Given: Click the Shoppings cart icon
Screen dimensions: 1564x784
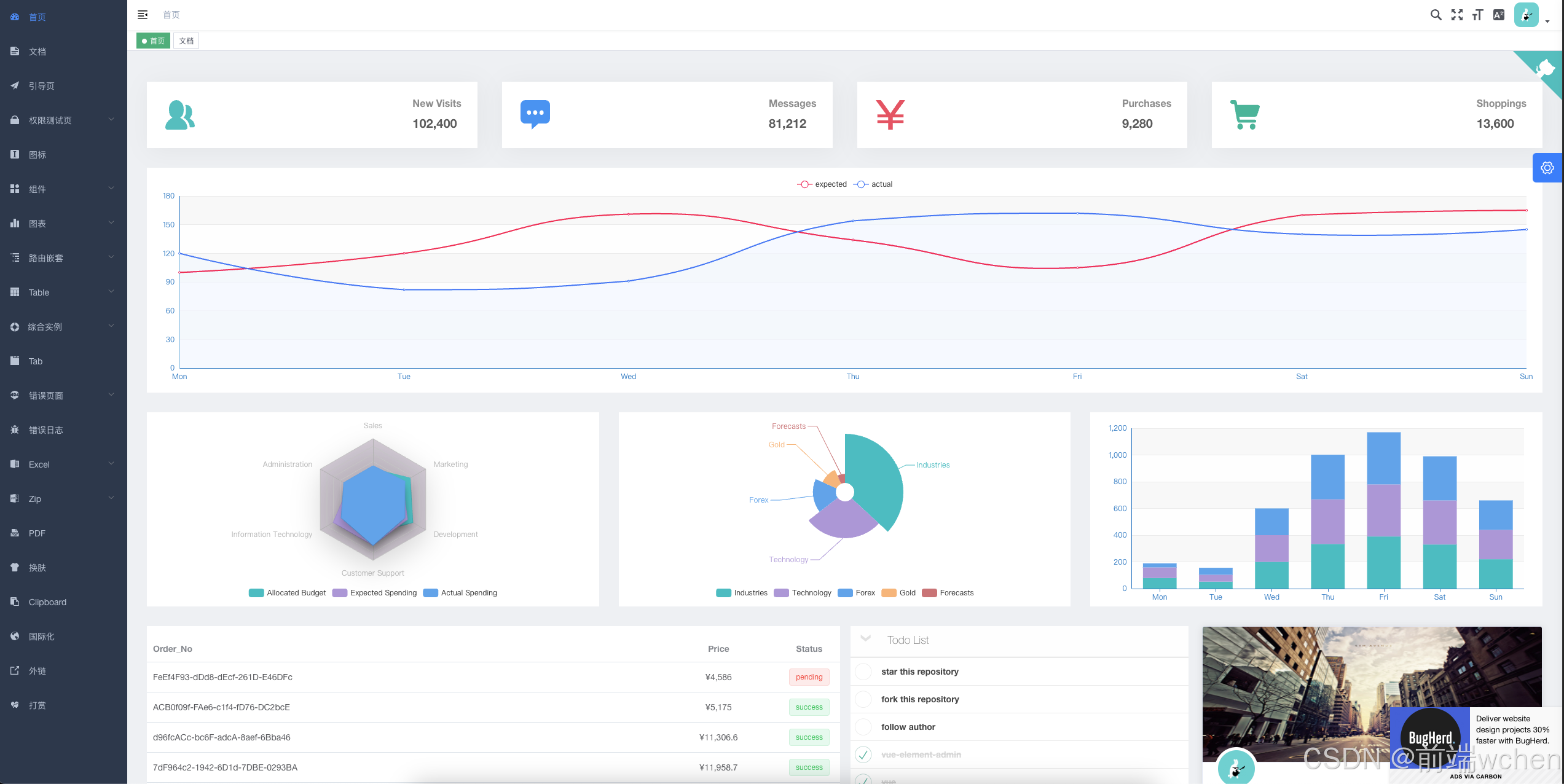Looking at the screenshot, I should (1245, 115).
